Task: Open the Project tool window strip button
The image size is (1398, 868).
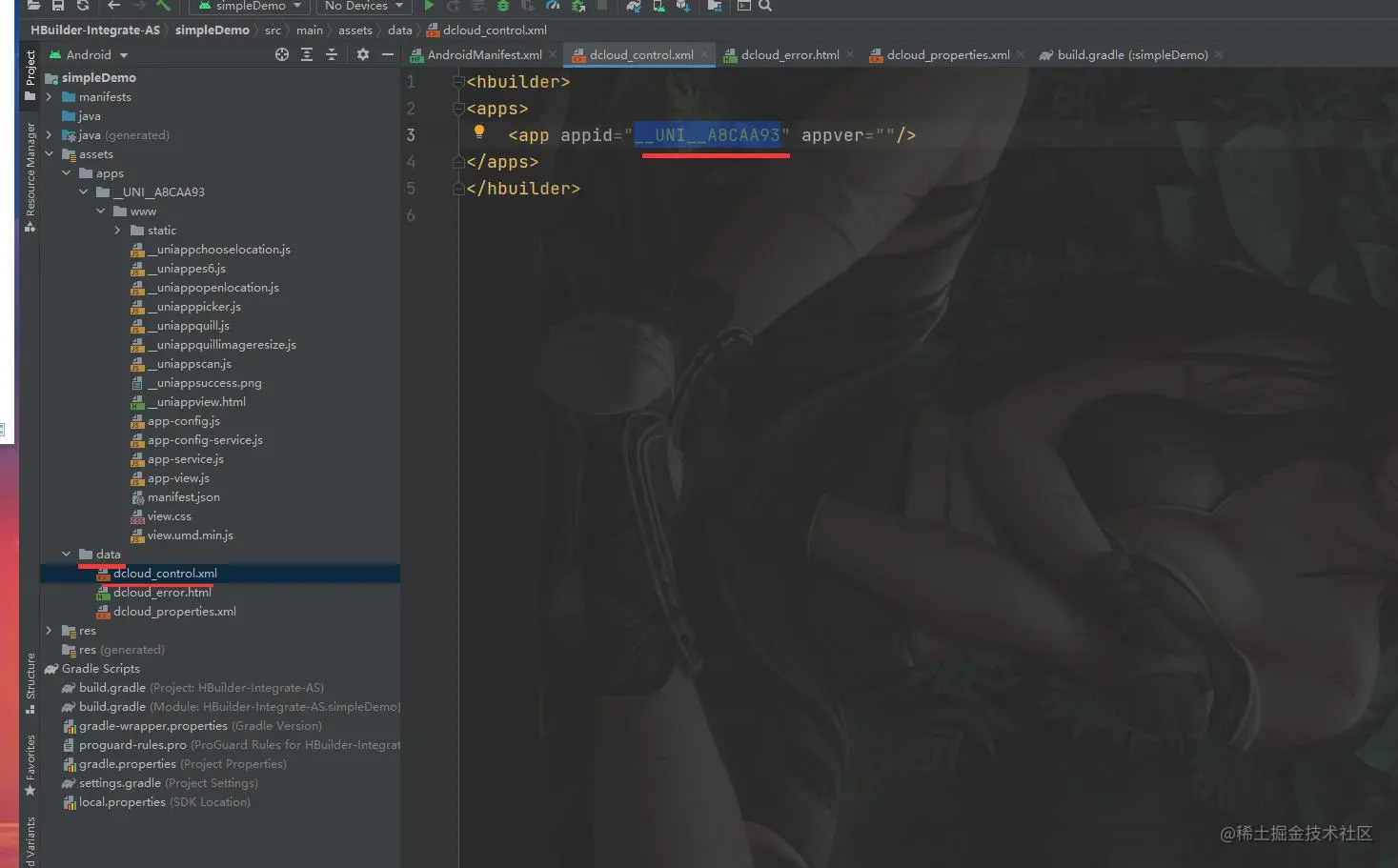Action: (x=30, y=74)
